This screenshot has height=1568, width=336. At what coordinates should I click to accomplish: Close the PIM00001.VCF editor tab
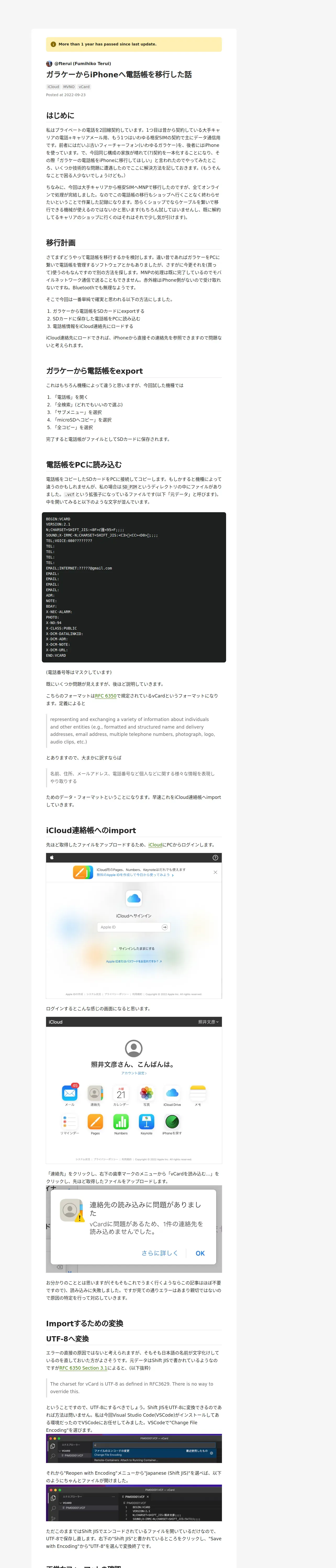pos(148,1496)
